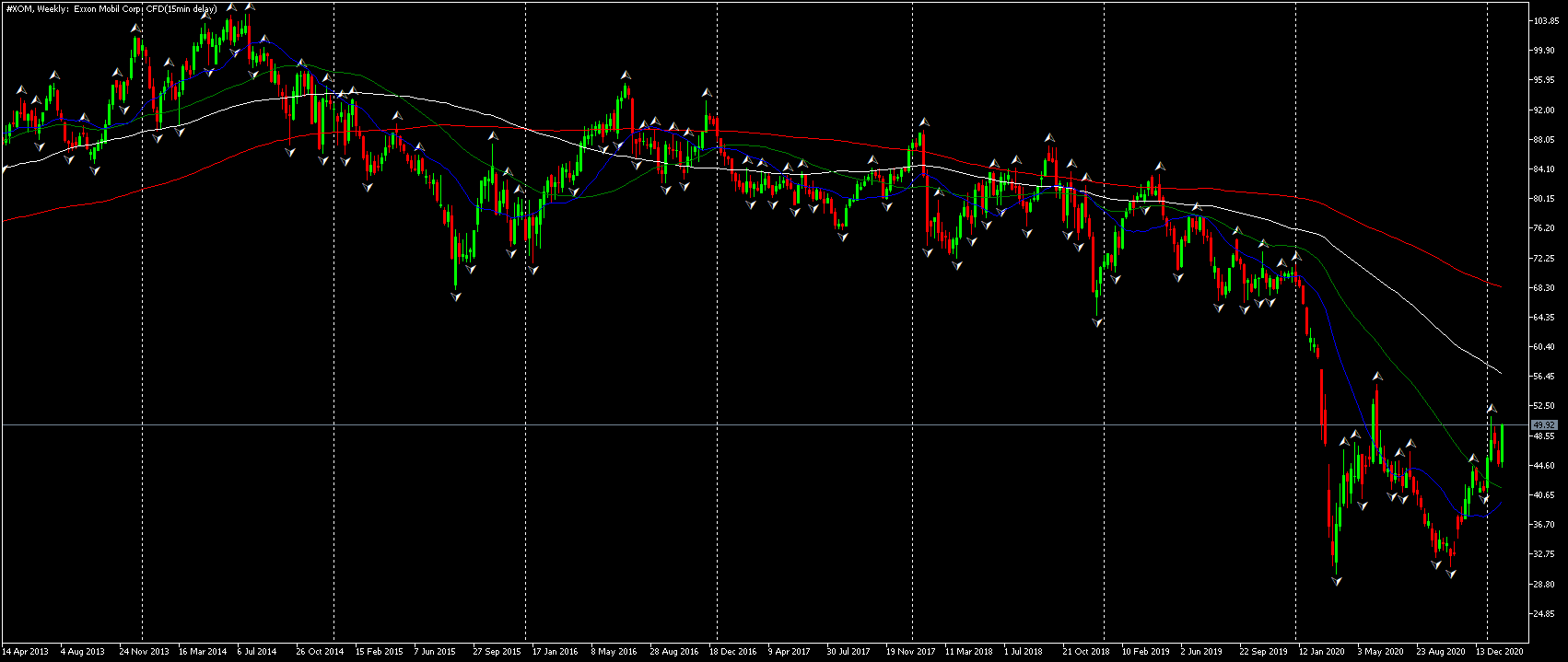Viewport: 1568px width, 662px height.
Task: Click the 99.90 price axis label
Action: tap(1542, 51)
